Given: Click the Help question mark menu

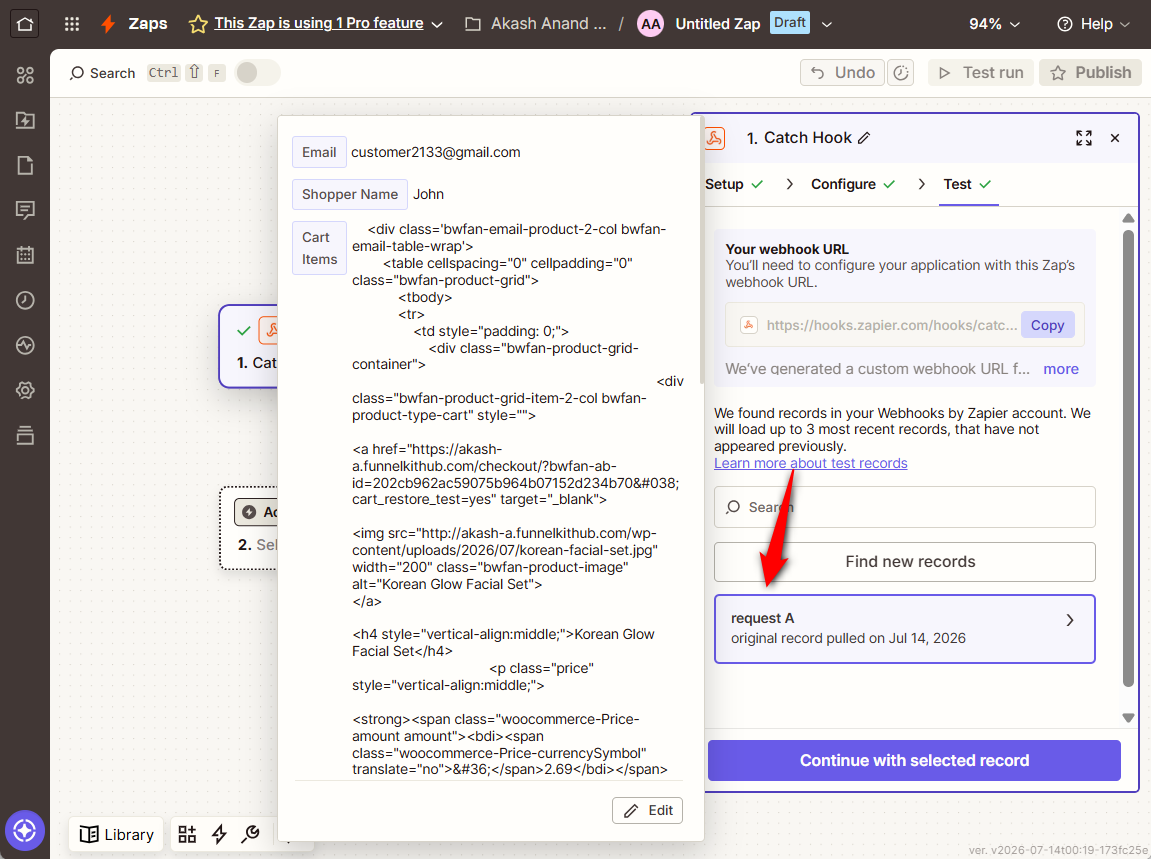Looking at the screenshot, I should (1093, 24).
